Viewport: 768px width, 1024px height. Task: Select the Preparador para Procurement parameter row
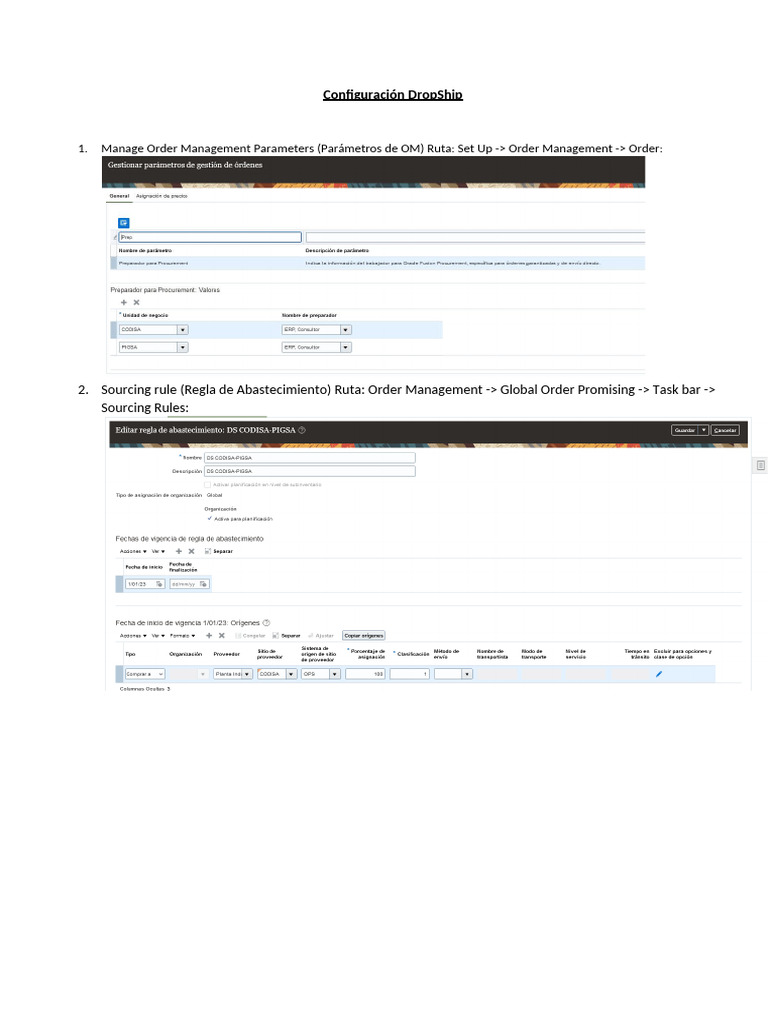(x=378, y=263)
